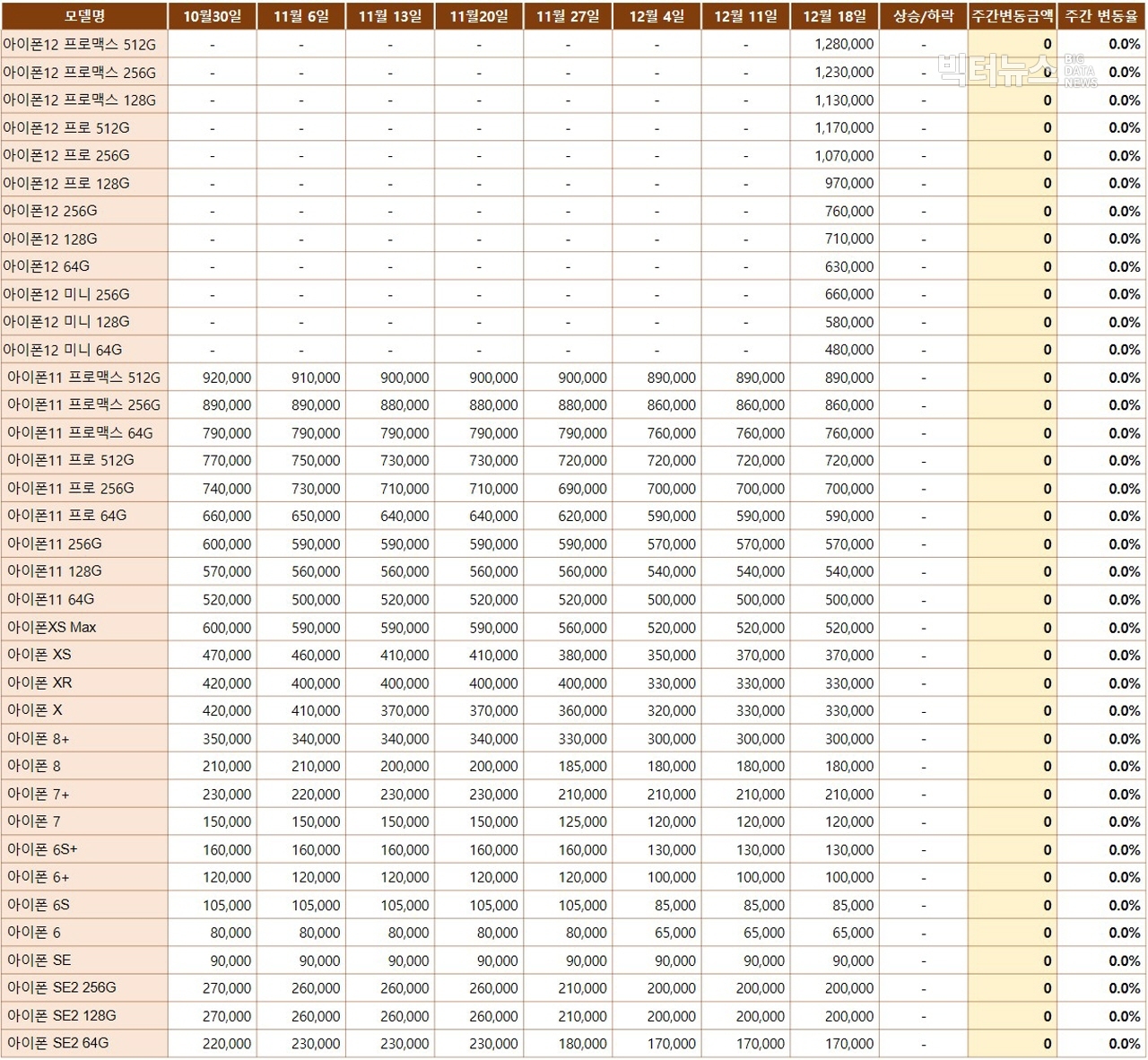Click the 12월 4일 column header
Screen dimensions: 1148x1060
pyautogui.click(x=657, y=16)
